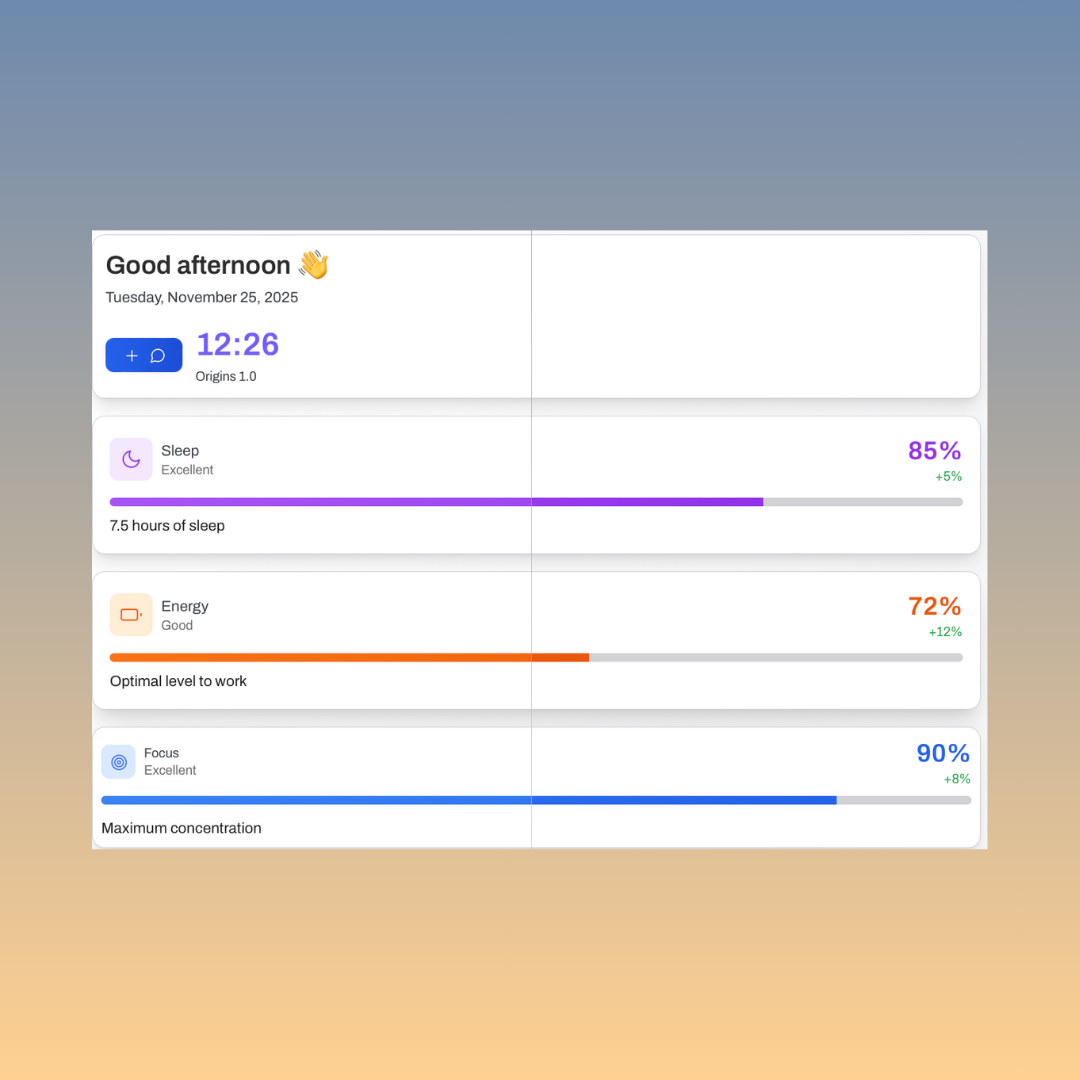The image size is (1080, 1080).
Task: Expand the Energy card details
Action: click(x=537, y=640)
